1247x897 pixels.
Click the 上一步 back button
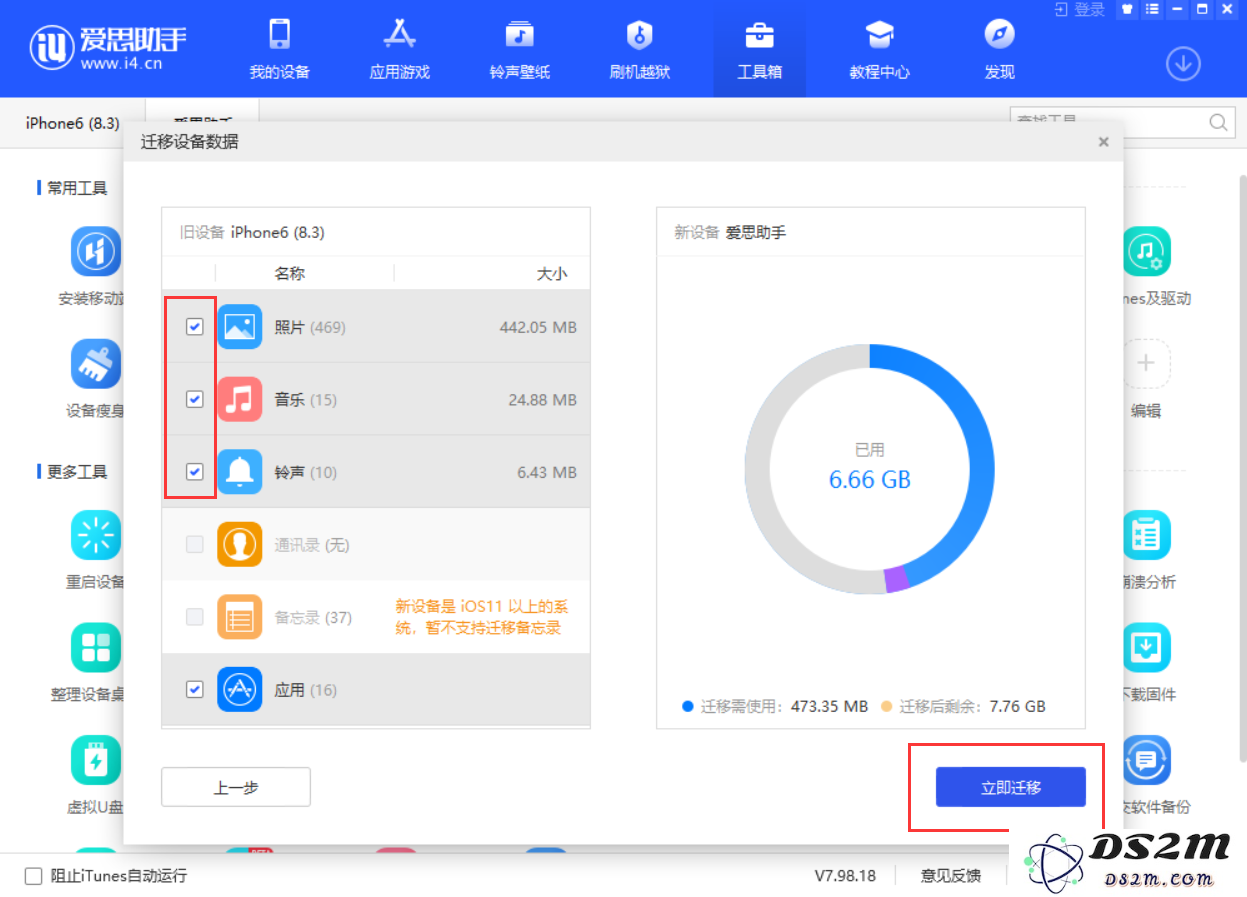(236, 787)
